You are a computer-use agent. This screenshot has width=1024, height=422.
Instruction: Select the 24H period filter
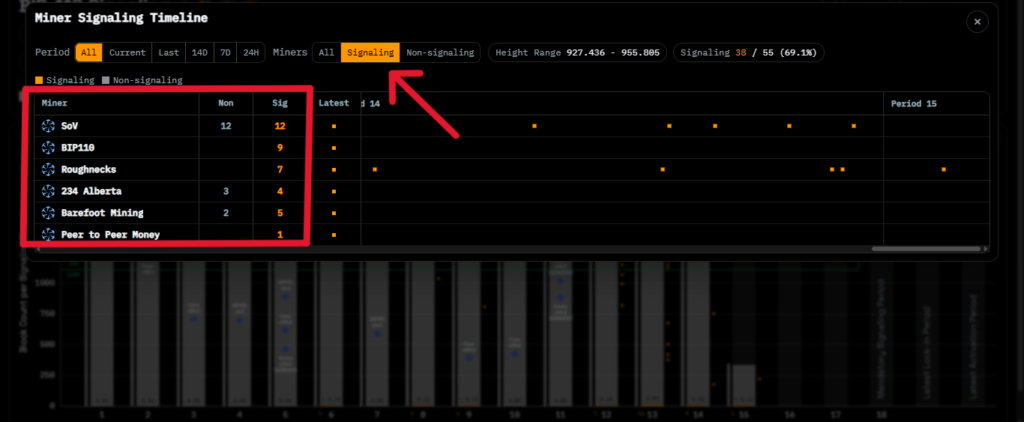pyautogui.click(x=250, y=52)
